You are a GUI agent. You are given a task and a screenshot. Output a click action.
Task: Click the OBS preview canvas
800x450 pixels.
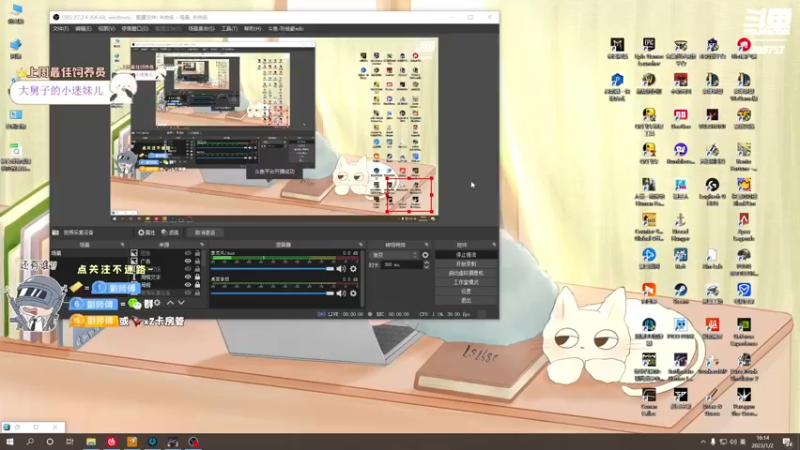tap(274, 129)
